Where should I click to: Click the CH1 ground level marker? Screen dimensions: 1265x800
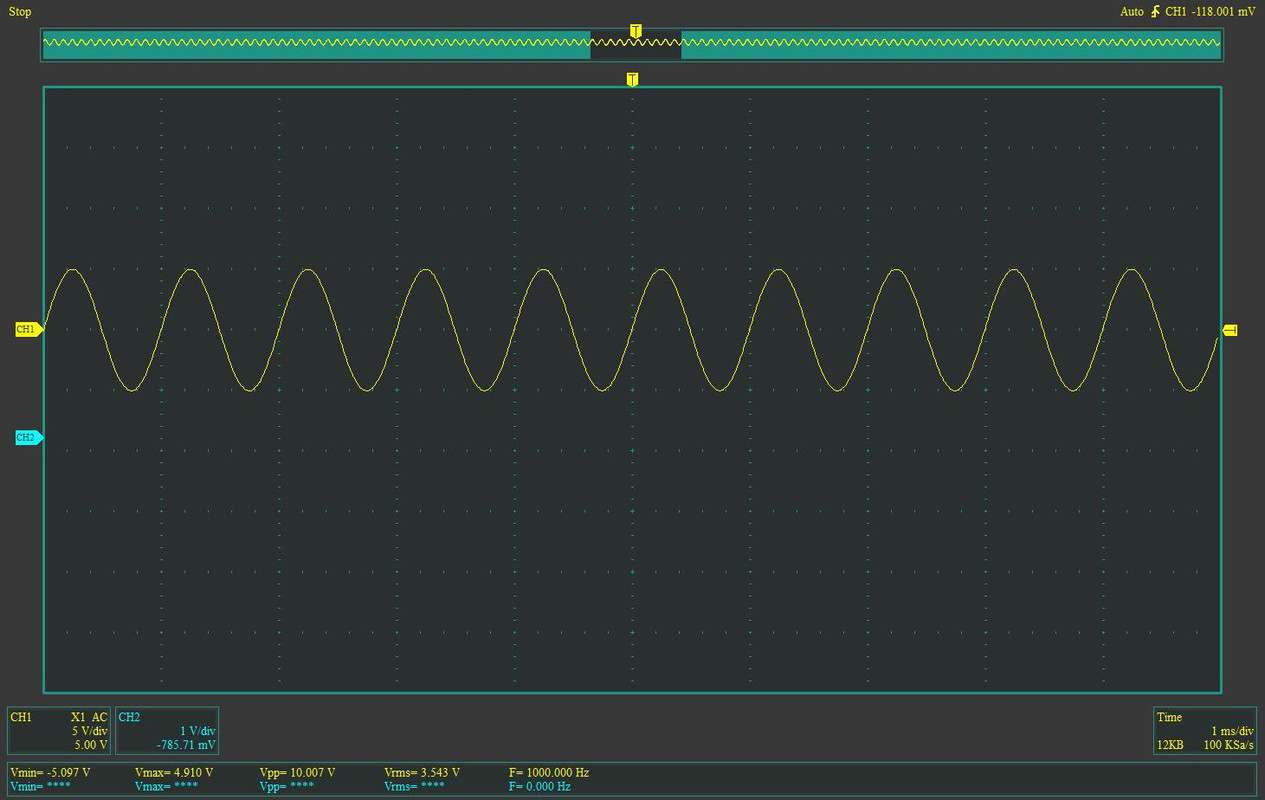click(29, 329)
